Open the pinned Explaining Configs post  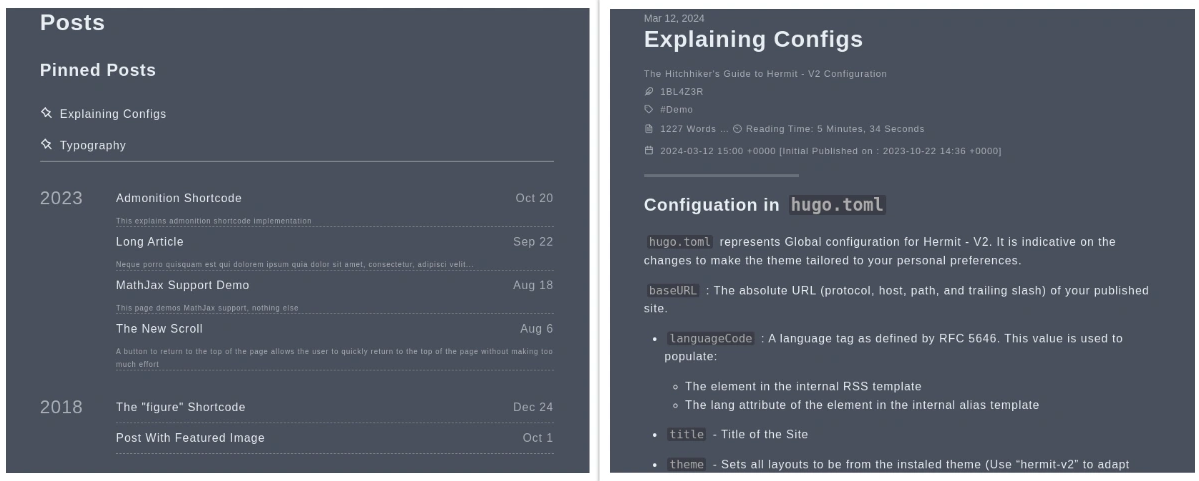tap(112, 114)
